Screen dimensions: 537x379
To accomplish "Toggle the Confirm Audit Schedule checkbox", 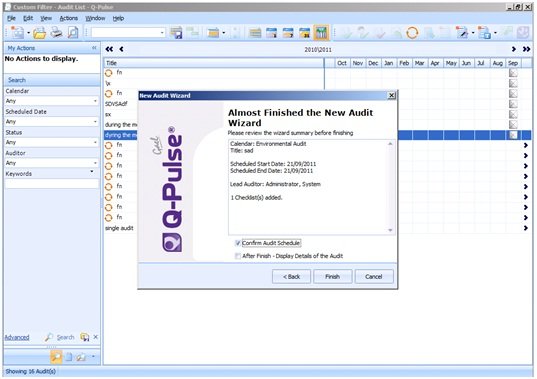I will pyautogui.click(x=238, y=243).
